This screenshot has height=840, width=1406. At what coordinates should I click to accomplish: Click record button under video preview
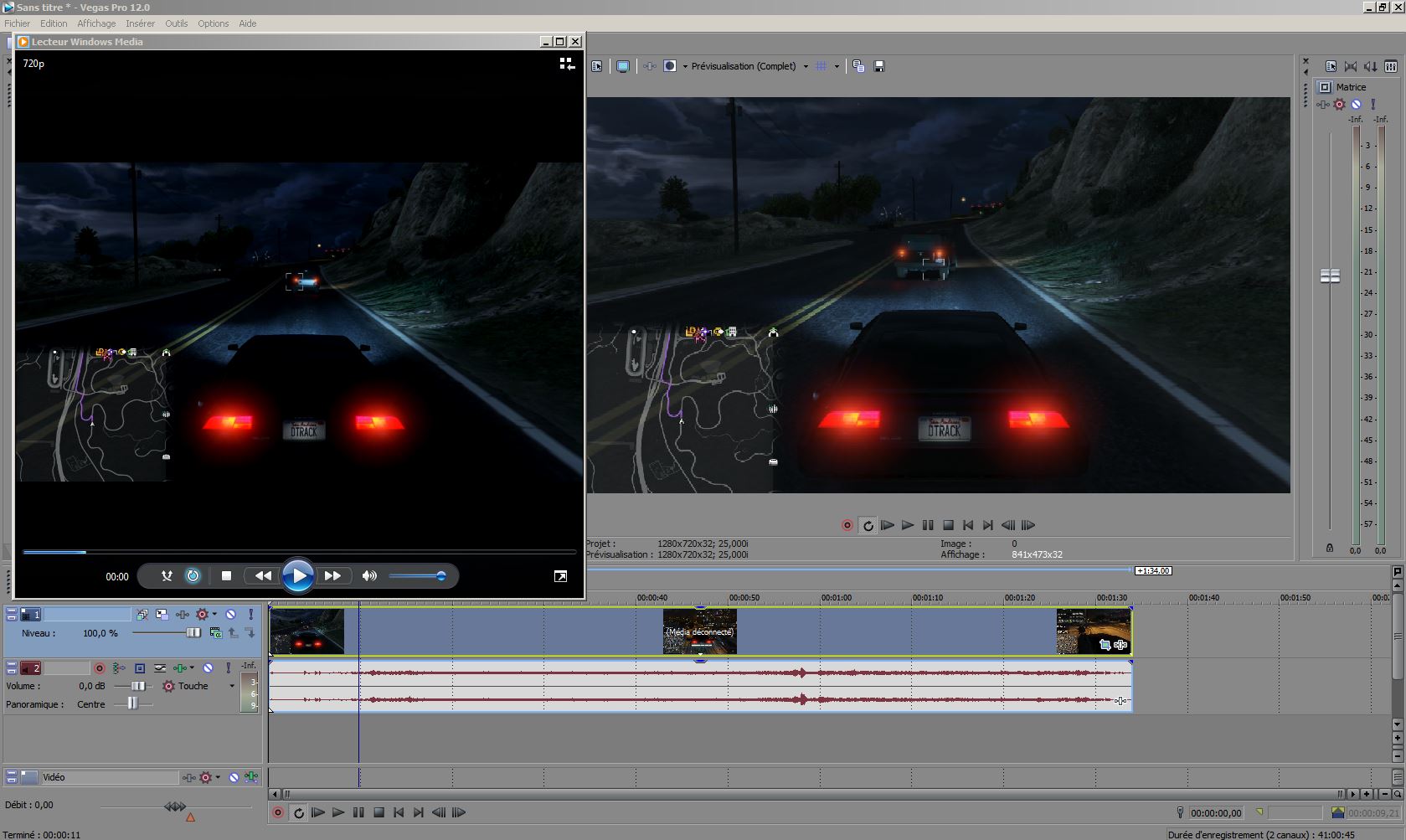847,525
